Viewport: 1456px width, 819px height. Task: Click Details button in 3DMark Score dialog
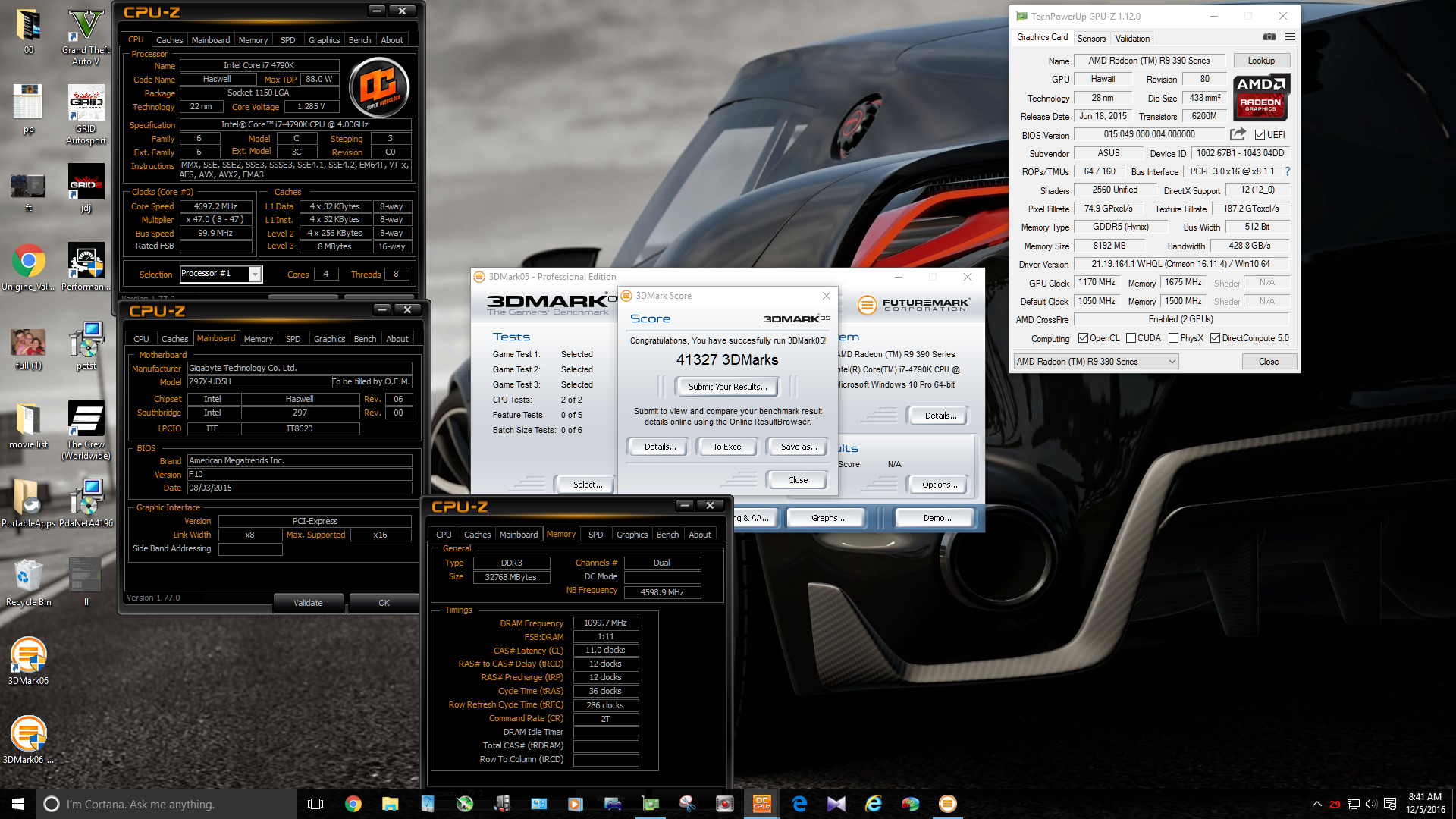point(660,447)
